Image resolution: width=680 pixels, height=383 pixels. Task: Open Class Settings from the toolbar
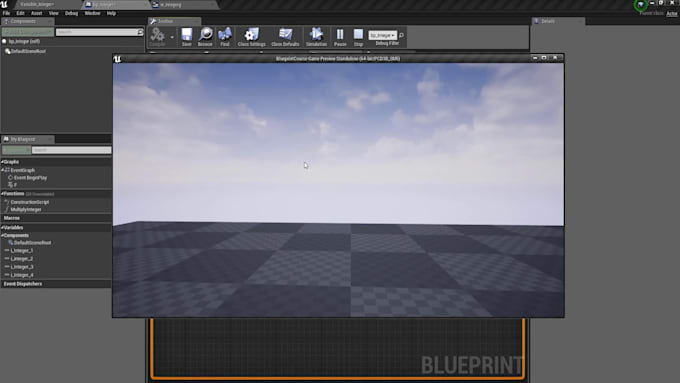click(x=251, y=36)
